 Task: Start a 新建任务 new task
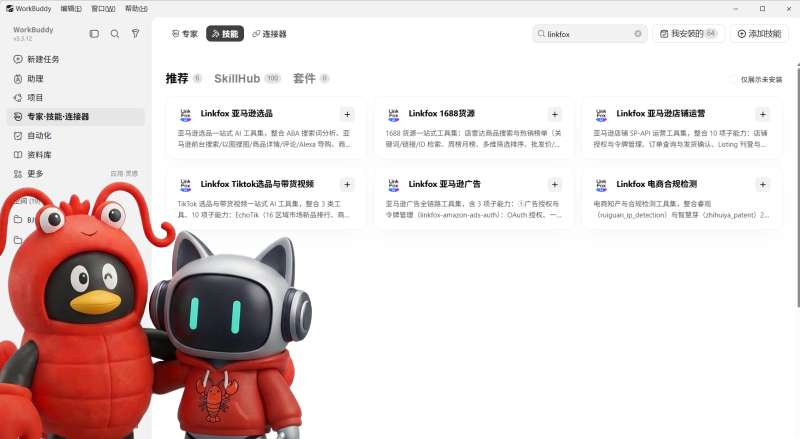point(76,59)
